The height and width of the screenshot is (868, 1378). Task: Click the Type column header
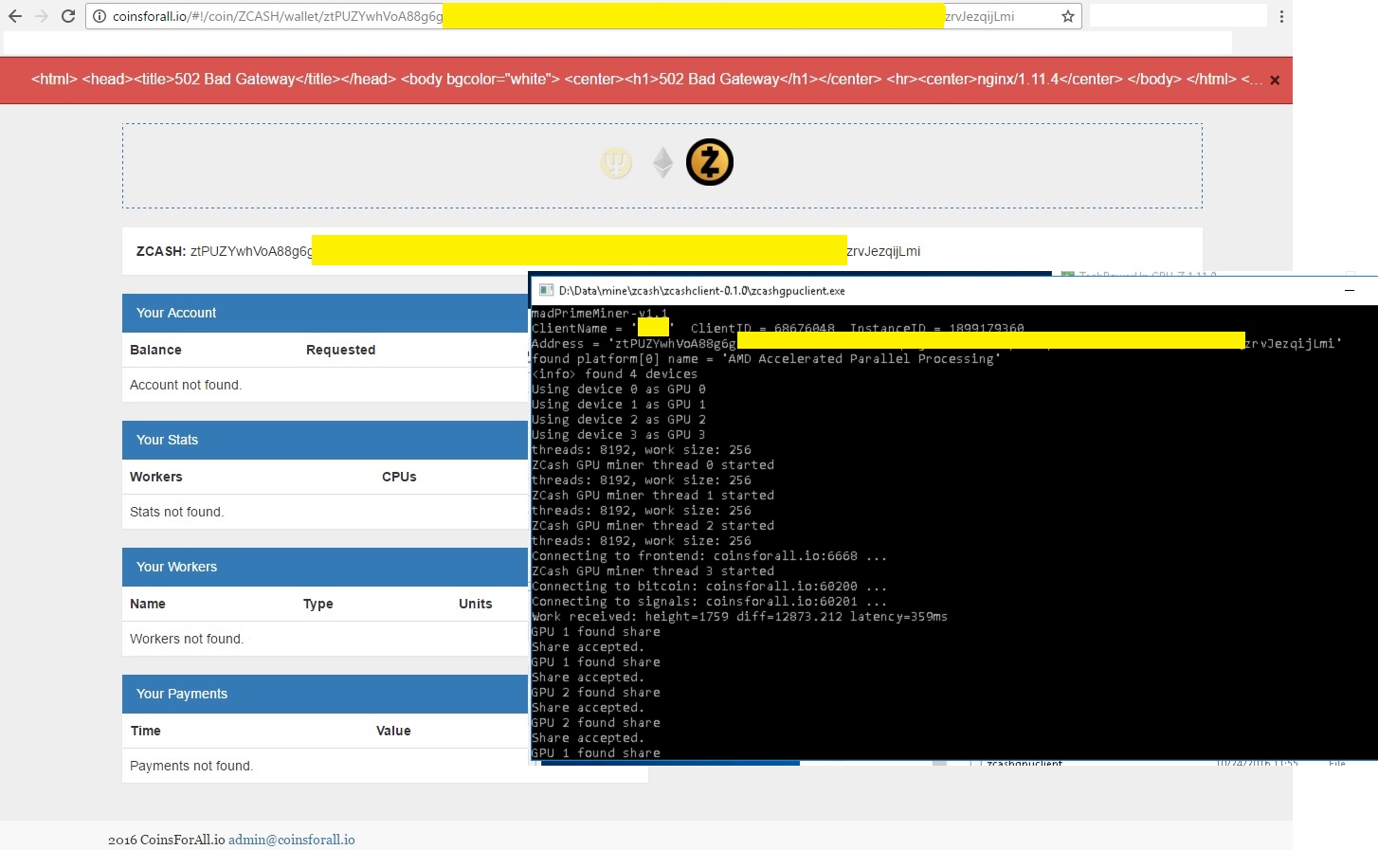click(318, 604)
